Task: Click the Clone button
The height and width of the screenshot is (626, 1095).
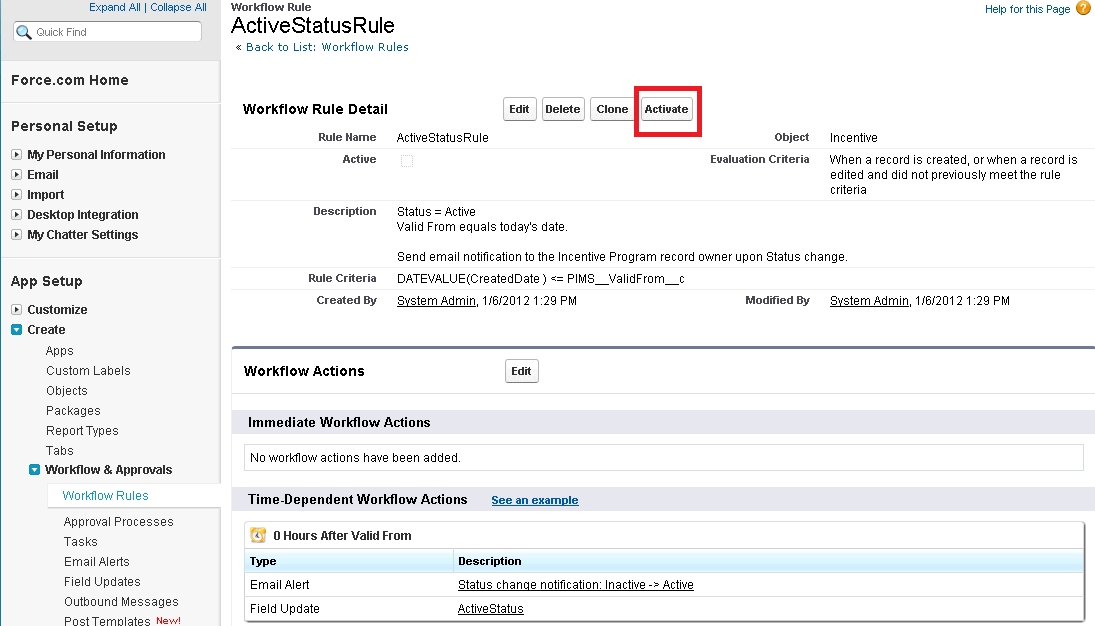Action: click(x=612, y=109)
